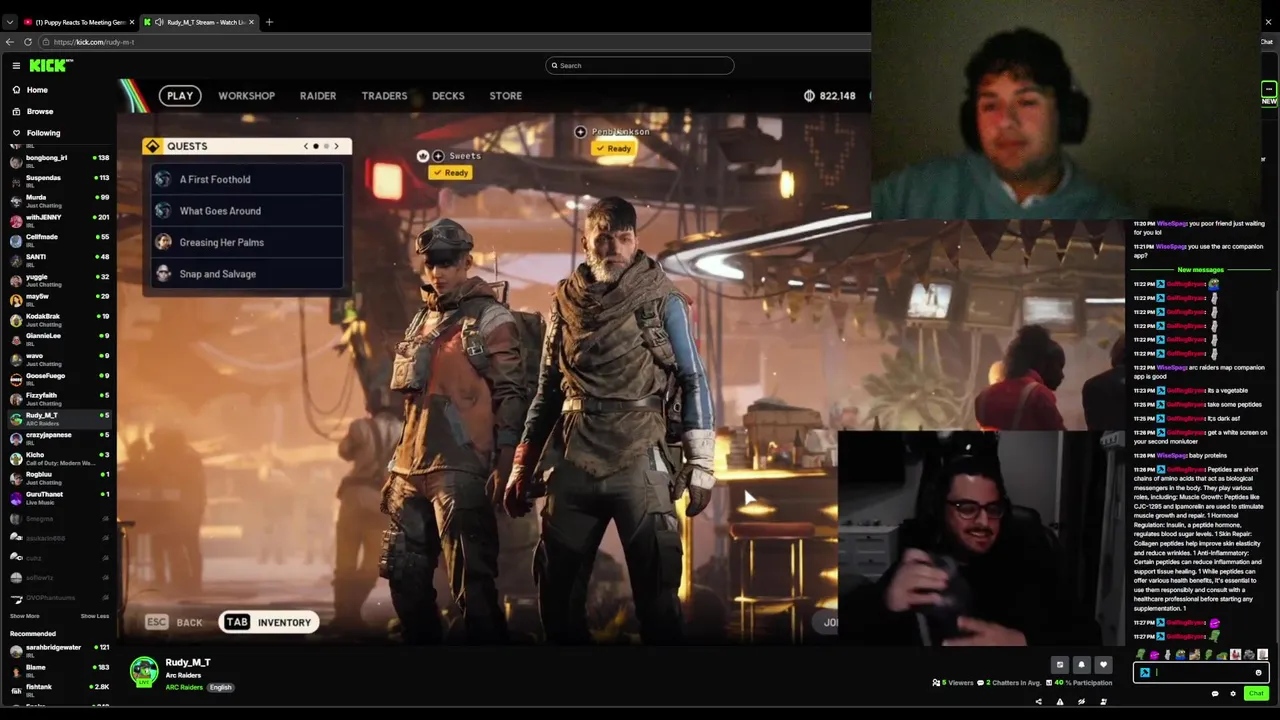Open Murda channel in sidebar
The width and height of the screenshot is (1280, 720).
coord(59,200)
